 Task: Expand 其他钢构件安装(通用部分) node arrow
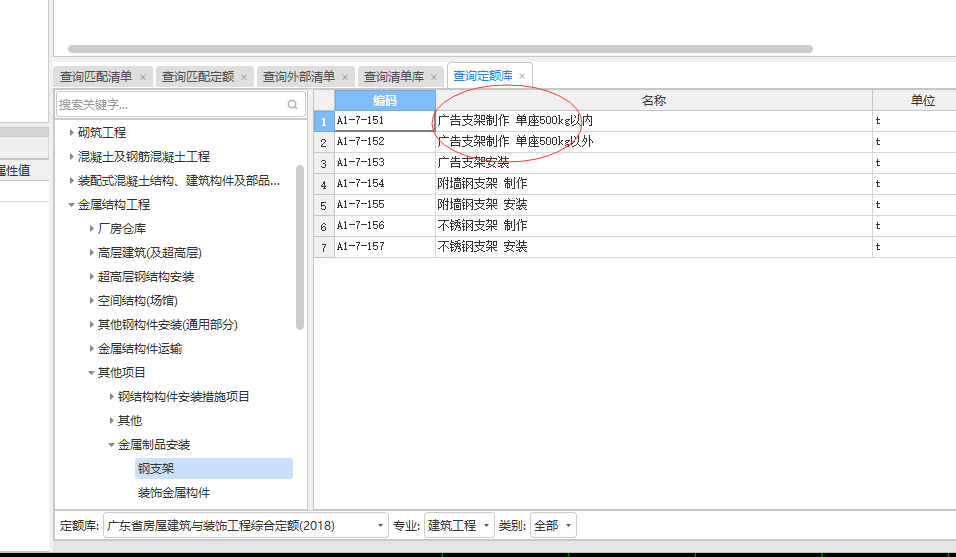tap(91, 325)
